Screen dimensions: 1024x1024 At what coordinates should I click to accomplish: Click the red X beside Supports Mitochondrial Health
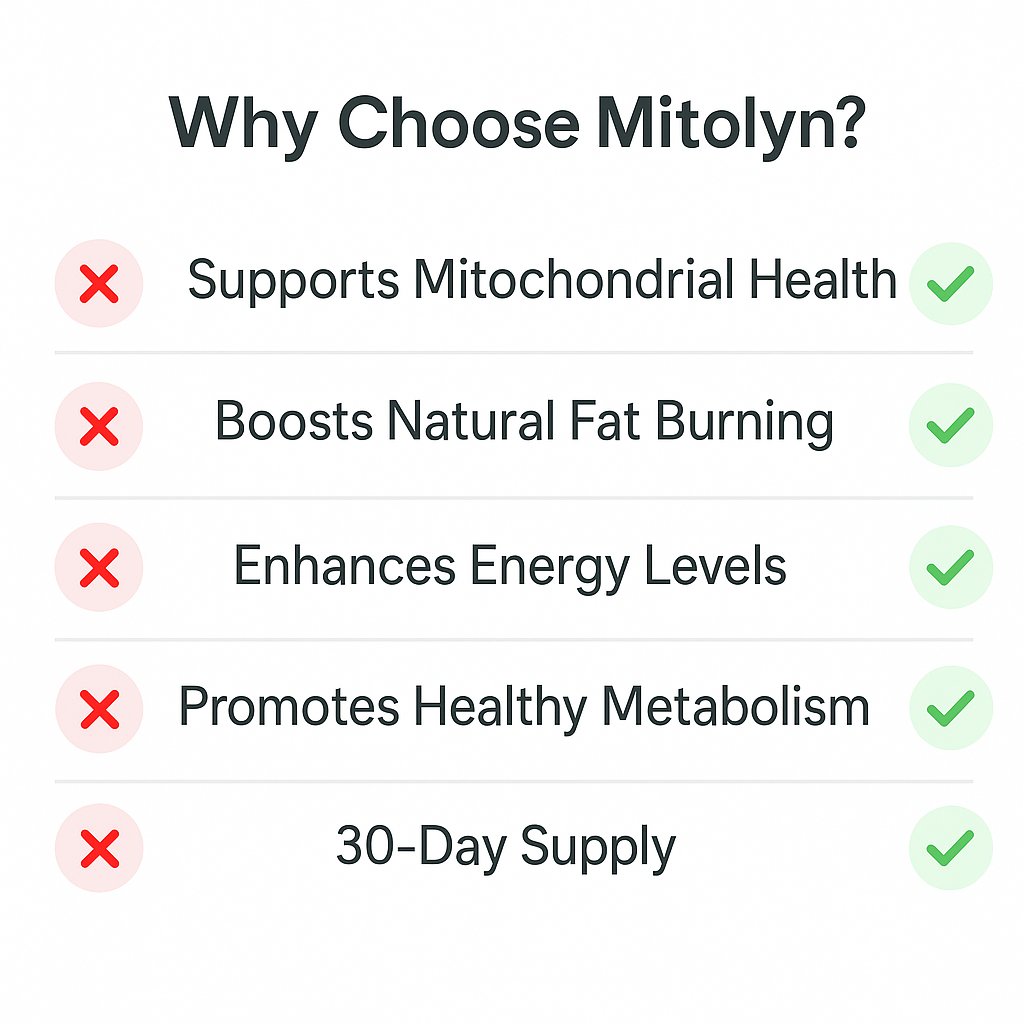99,283
